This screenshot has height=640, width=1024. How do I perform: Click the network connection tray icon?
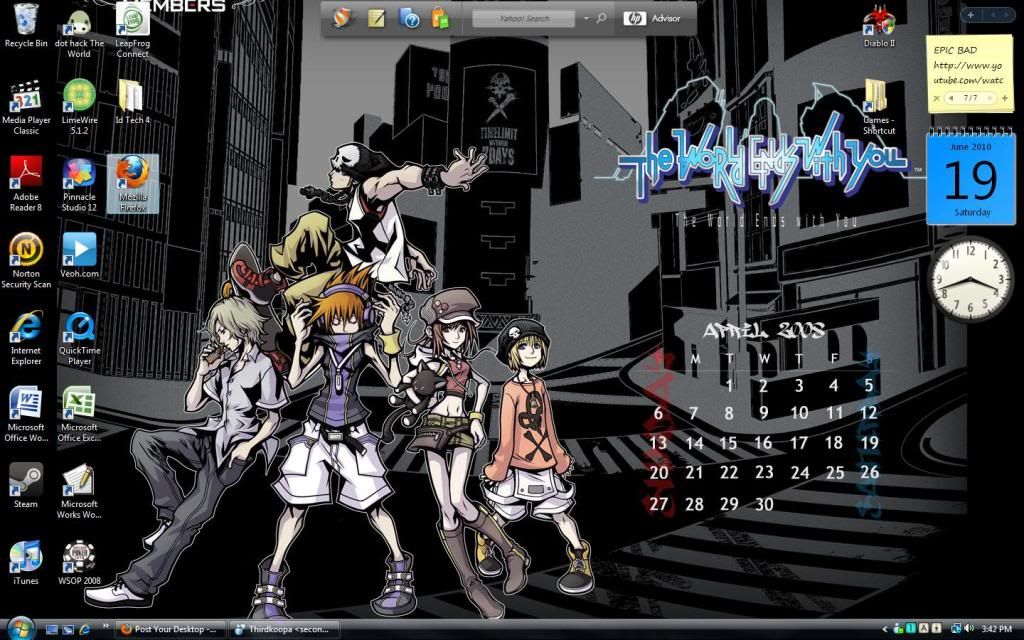coord(956,629)
